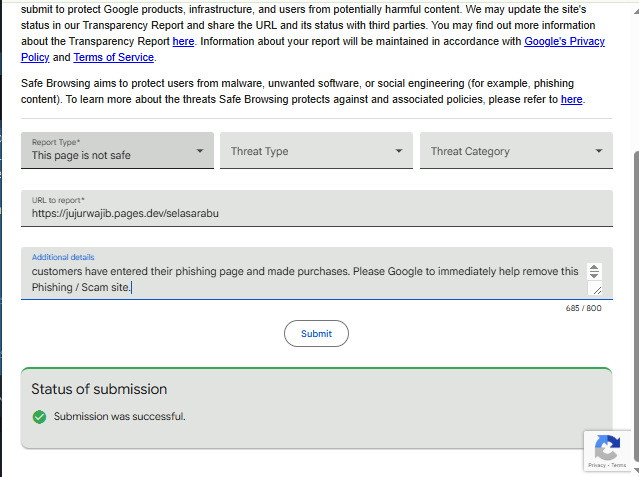Click the reCAPTCHA Terms link
The height and width of the screenshot is (477, 639).
619,466
